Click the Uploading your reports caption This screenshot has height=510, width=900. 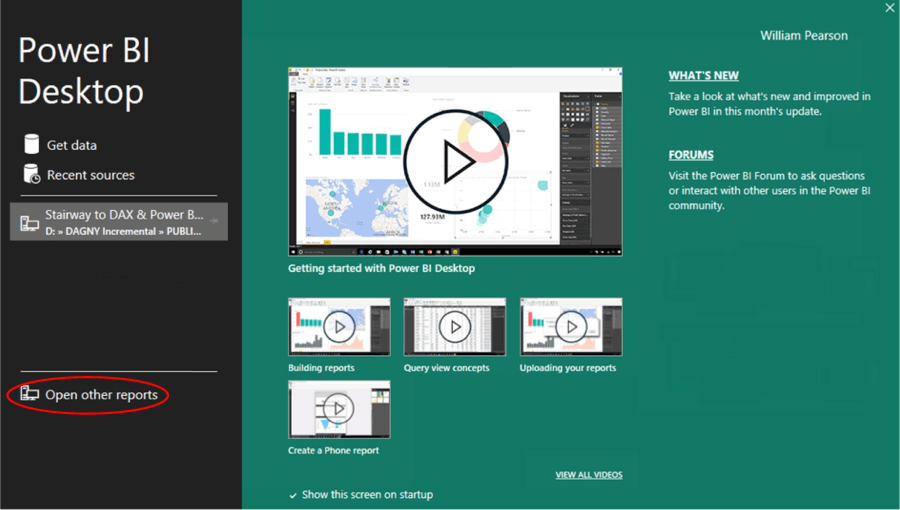tap(568, 368)
